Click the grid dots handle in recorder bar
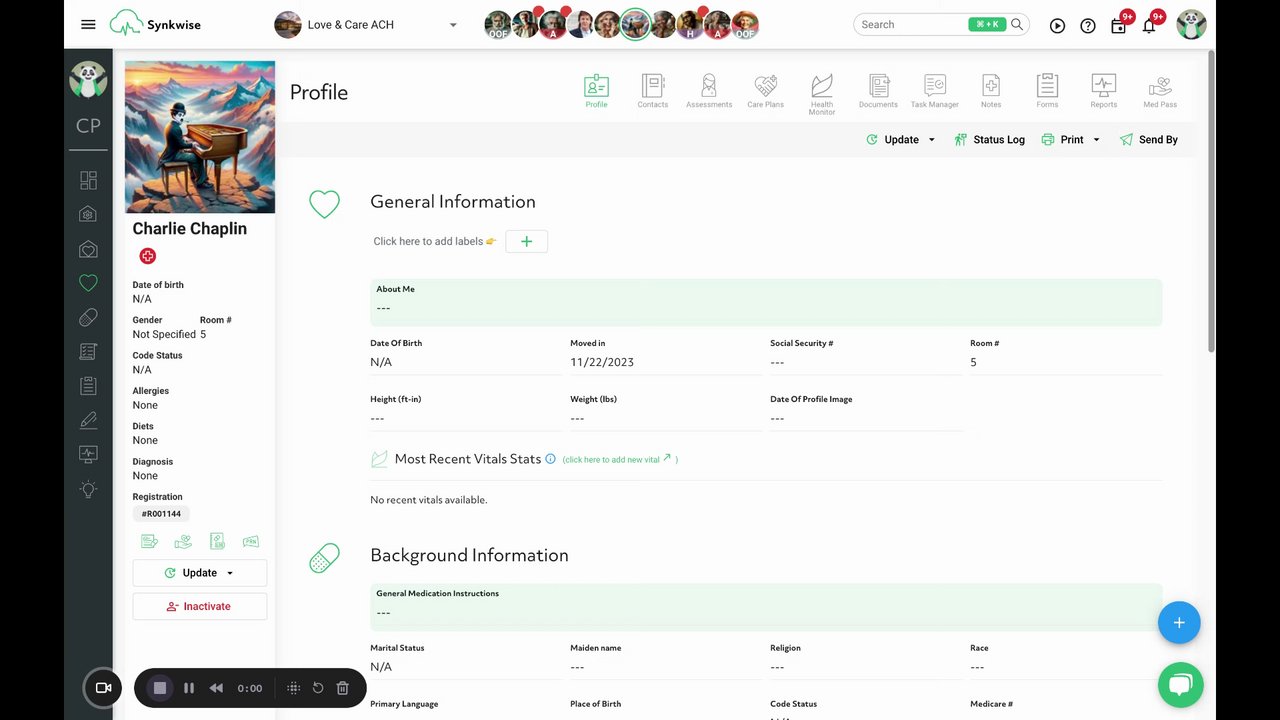This screenshot has width=1280, height=720. click(x=293, y=688)
